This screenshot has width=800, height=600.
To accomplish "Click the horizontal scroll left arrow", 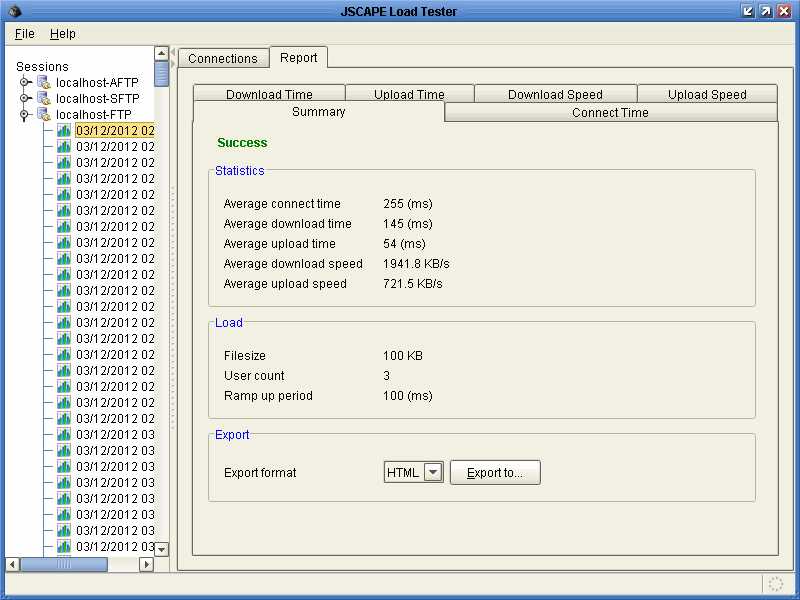I will click(x=12, y=564).
